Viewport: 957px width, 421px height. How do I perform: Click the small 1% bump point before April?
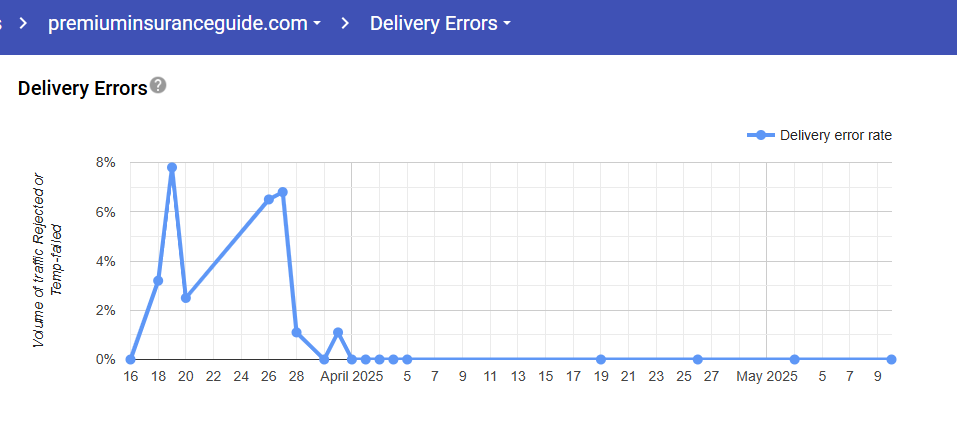[x=338, y=332]
